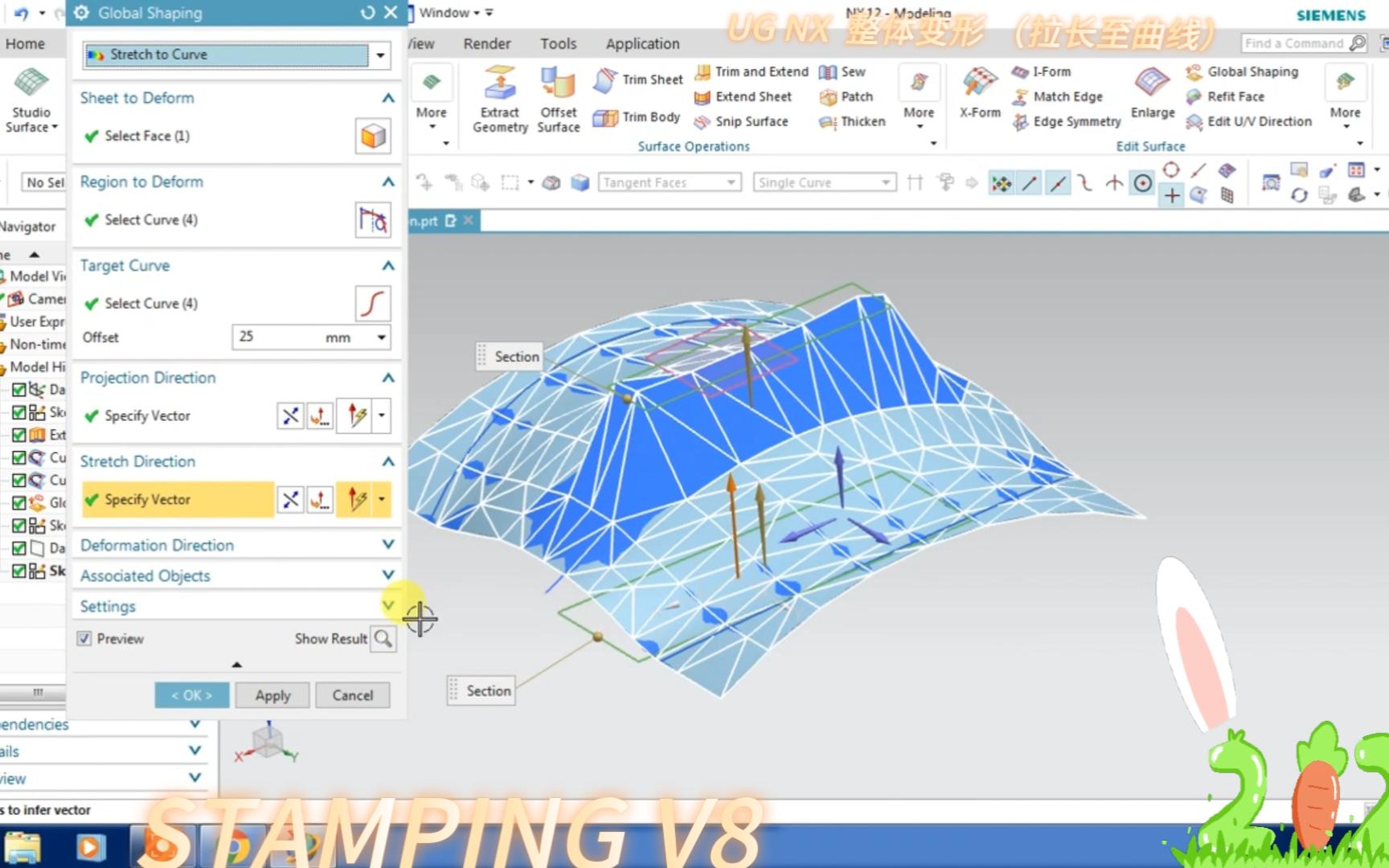The width and height of the screenshot is (1389, 868).
Task: Open media player from taskbar
Action: [90, 847]
